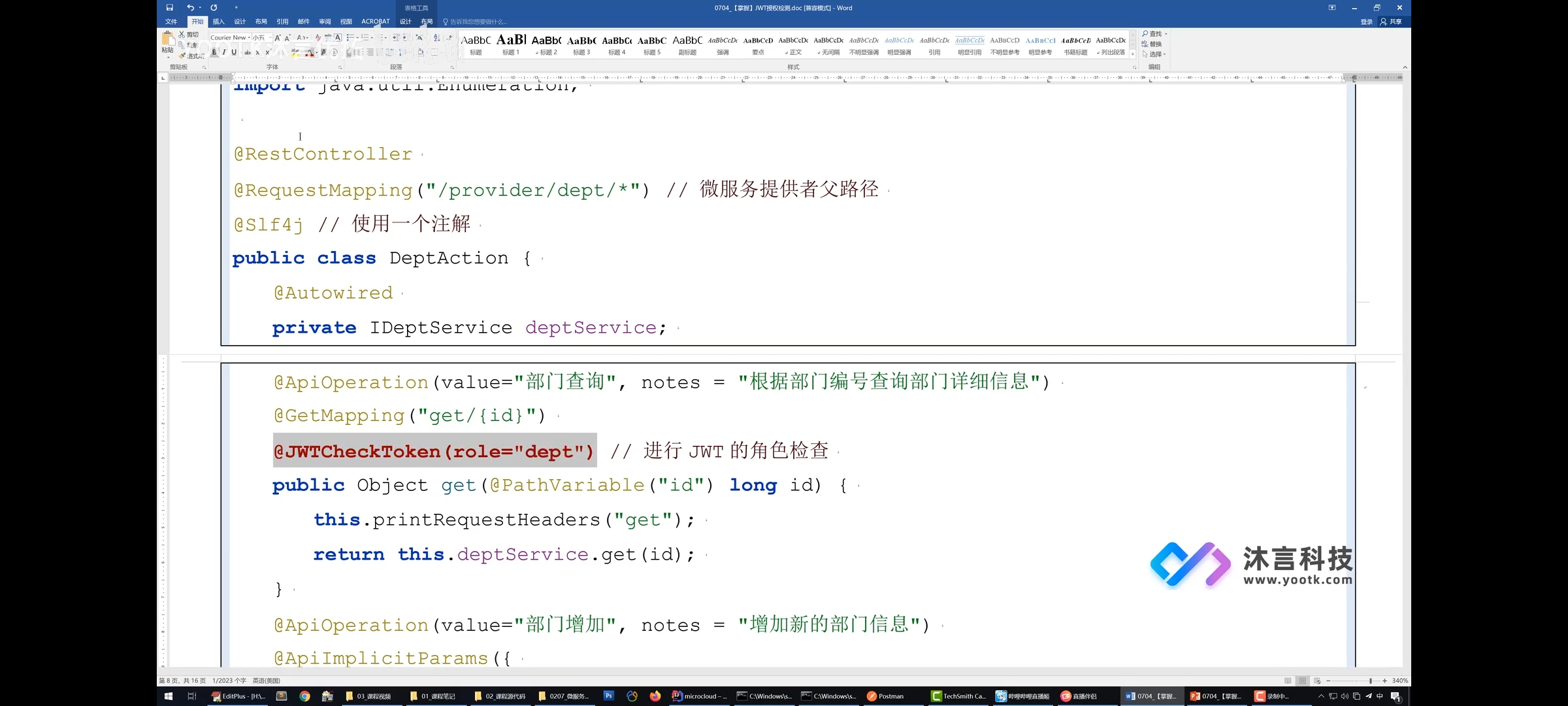
Task: Click the shading paint bucket icon
Action: (420, 52)
